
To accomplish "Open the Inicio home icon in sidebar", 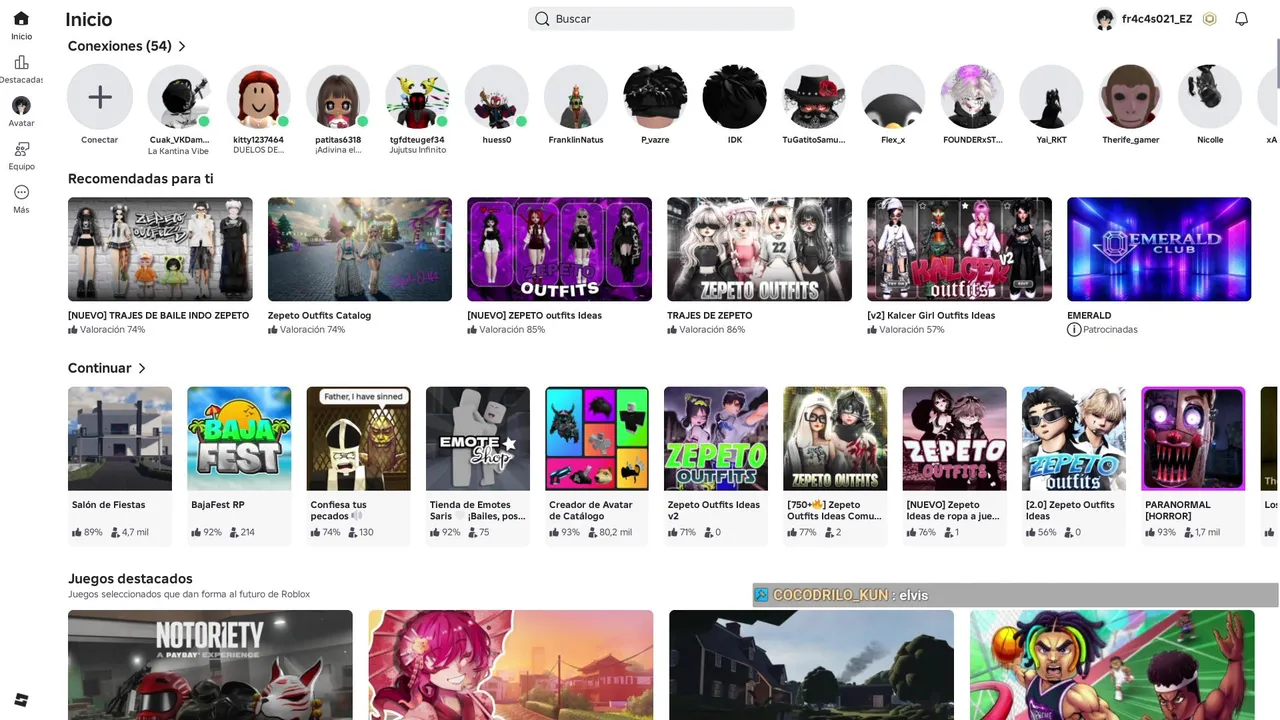I will pyautogui.click(x=21, y=19).
